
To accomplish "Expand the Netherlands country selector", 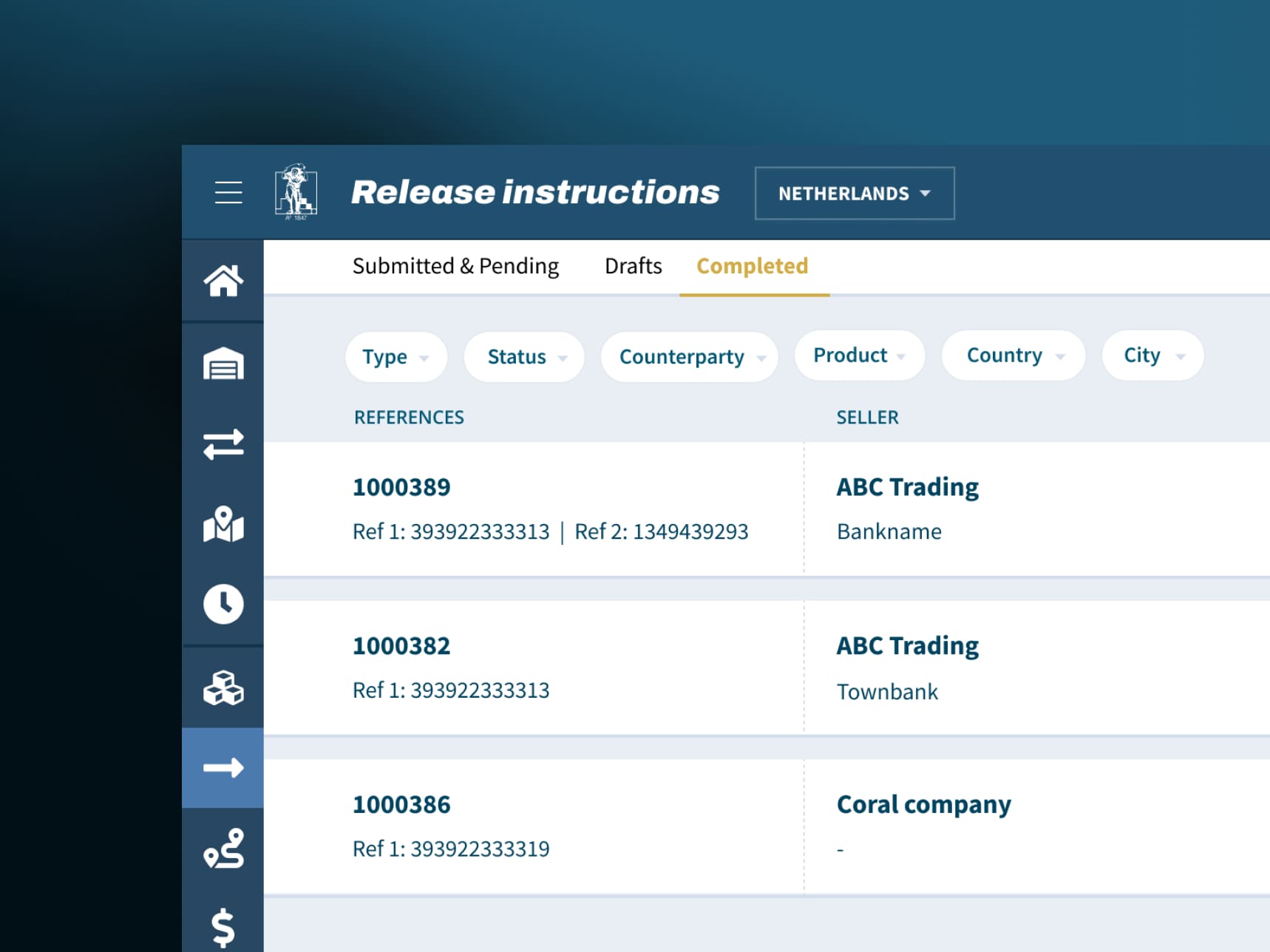I will point(854,194).
